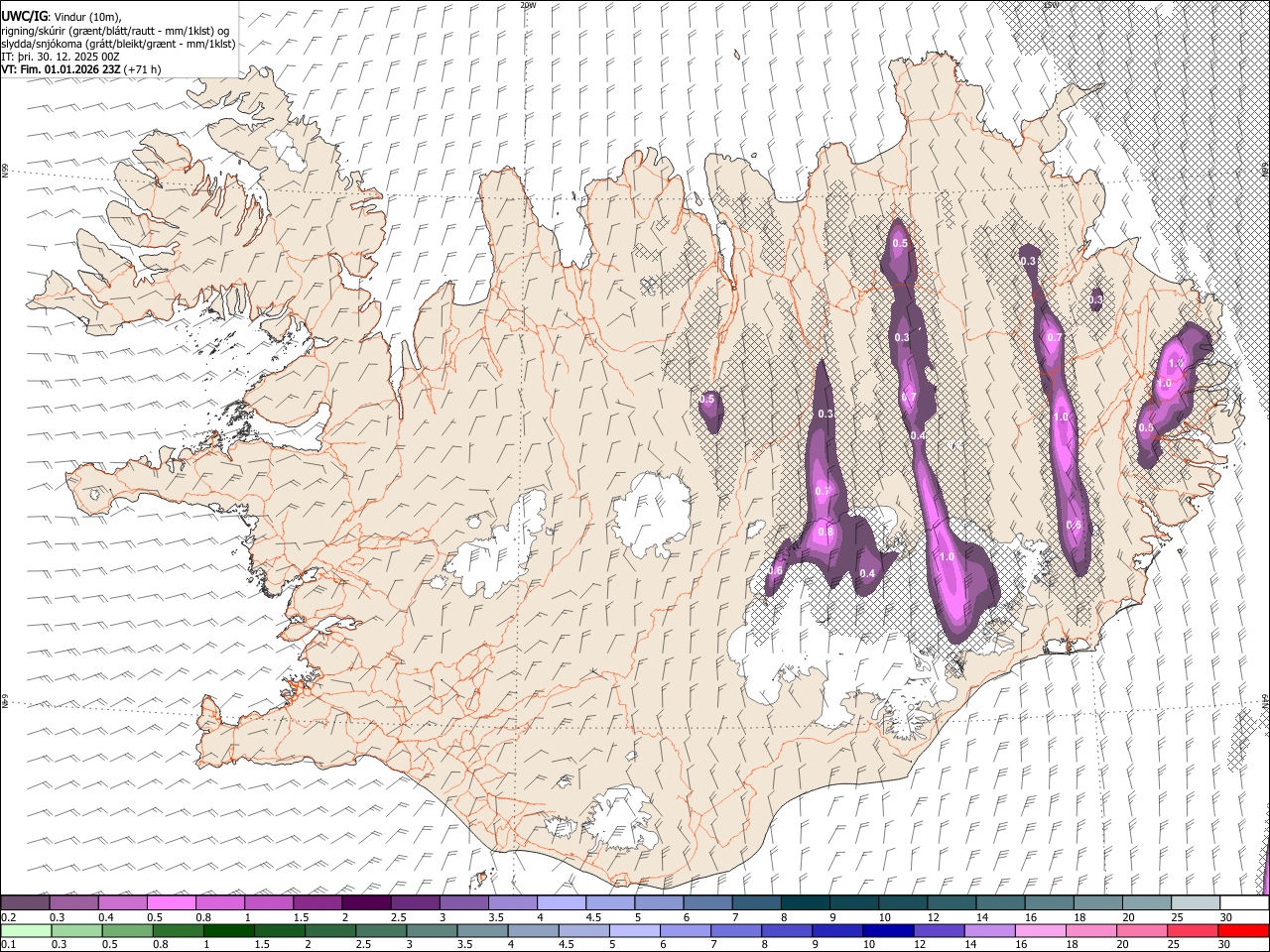Screen dimensions: 1270x952
Task: Click the '0.2' label under the upper legend
Action: [x=8, y=917]
